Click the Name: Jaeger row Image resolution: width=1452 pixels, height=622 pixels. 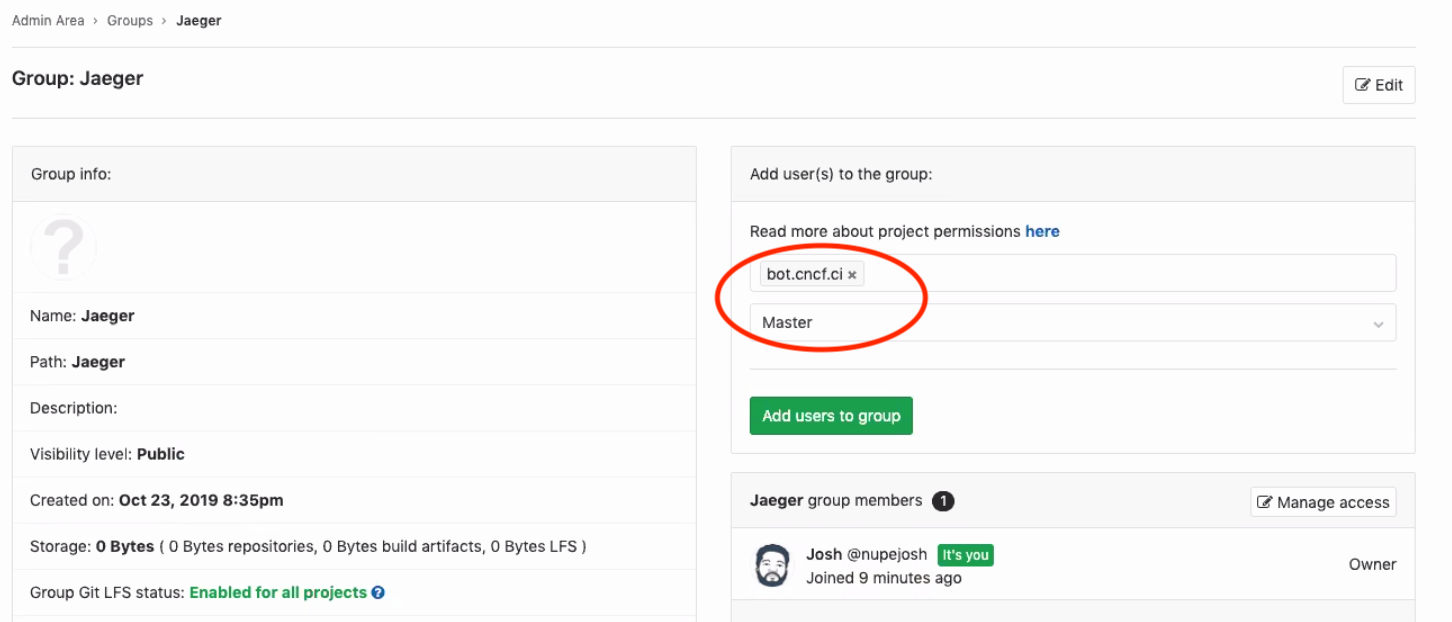[x=354, y=316]
